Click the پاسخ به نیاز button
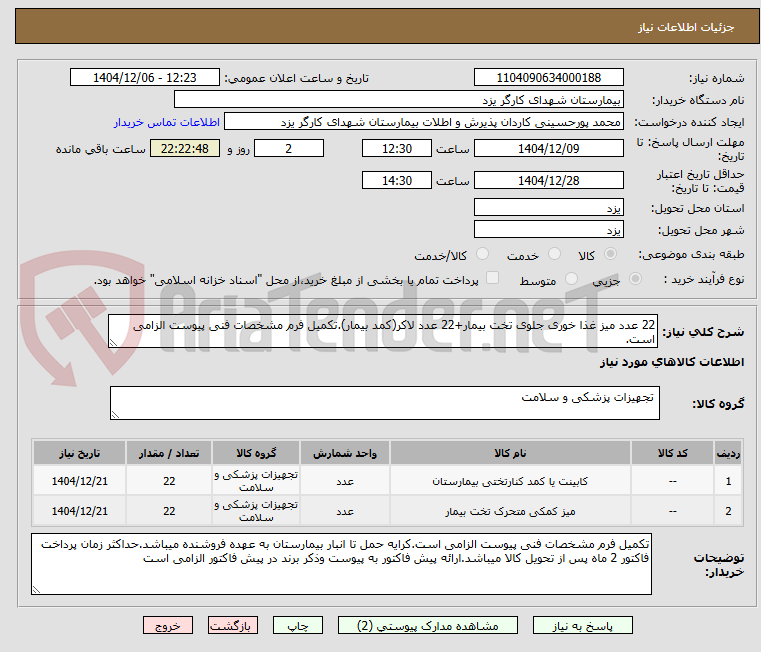The width and height of the screenshot is (761, 652). 582,625
